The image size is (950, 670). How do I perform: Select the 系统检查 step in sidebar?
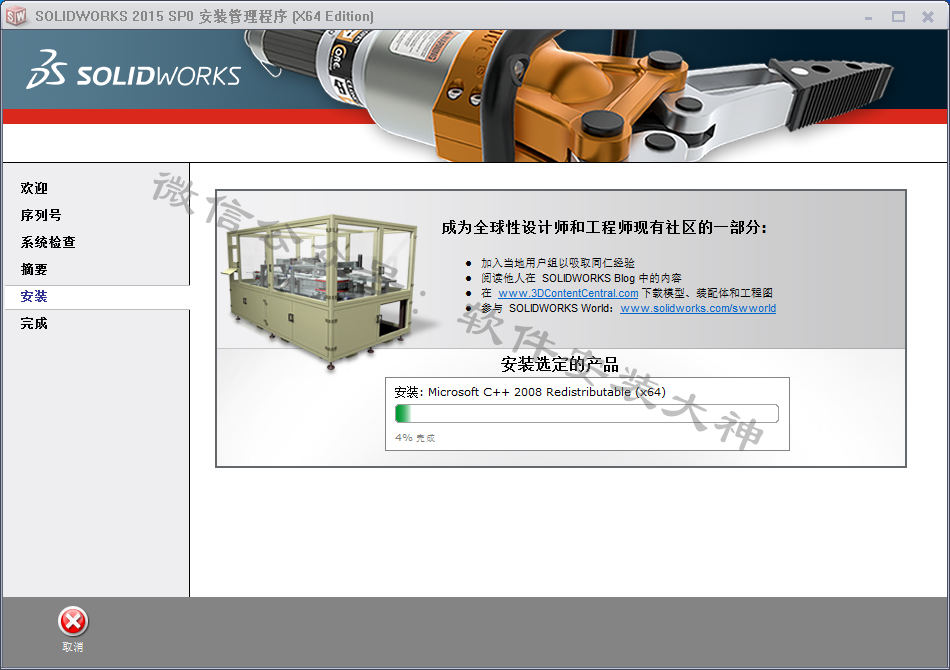[x=48, y=242]
